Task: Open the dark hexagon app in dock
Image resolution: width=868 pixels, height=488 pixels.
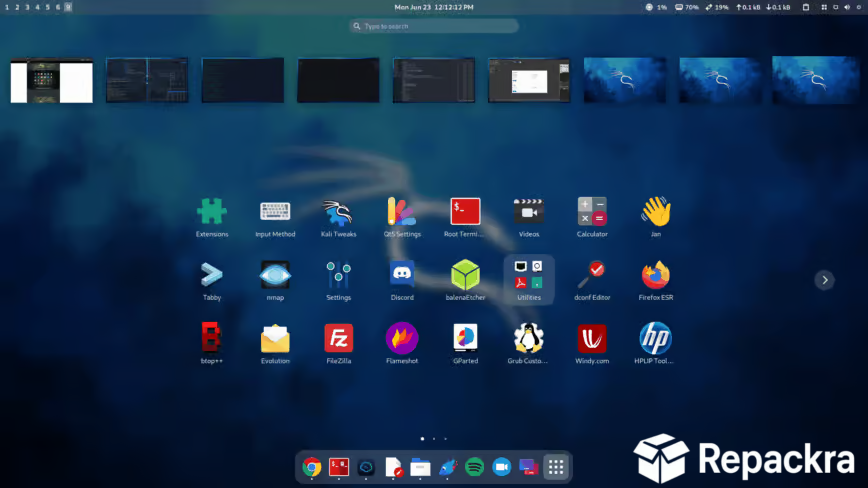Action: tap(366, 467)
